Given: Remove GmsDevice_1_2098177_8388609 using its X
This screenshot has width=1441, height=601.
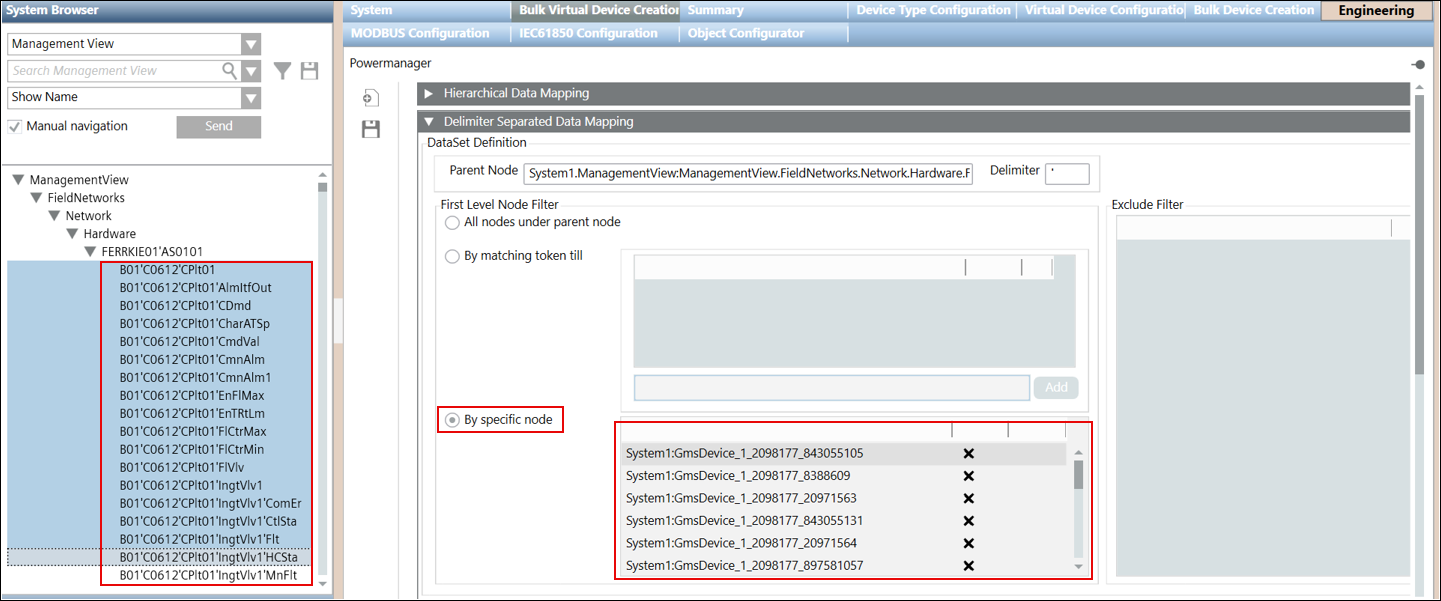Looking at the screenshot, I should (968, 476).
